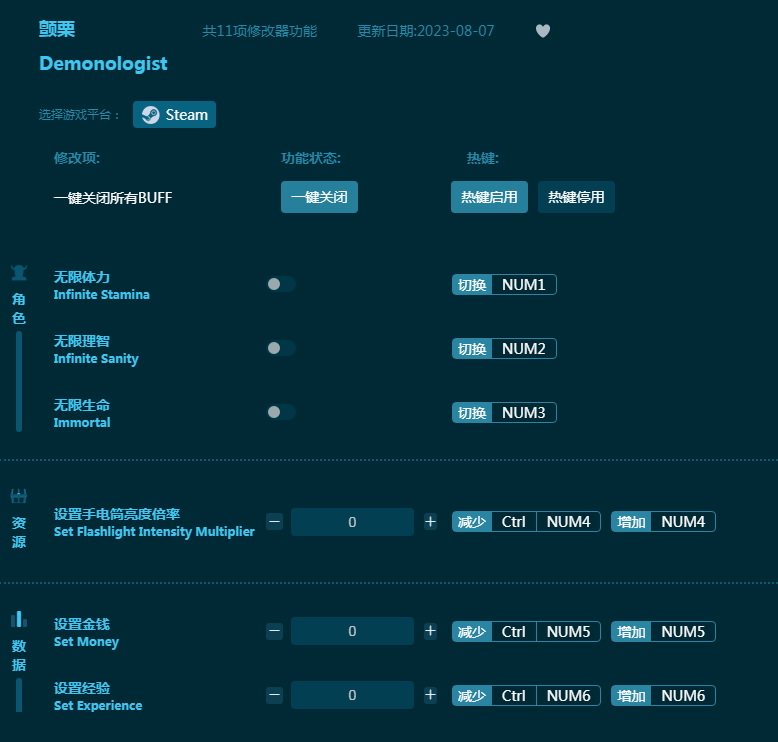Click the Set Experience value field
The width and height of the screenshot is (778, 742).
coord(352,695)
